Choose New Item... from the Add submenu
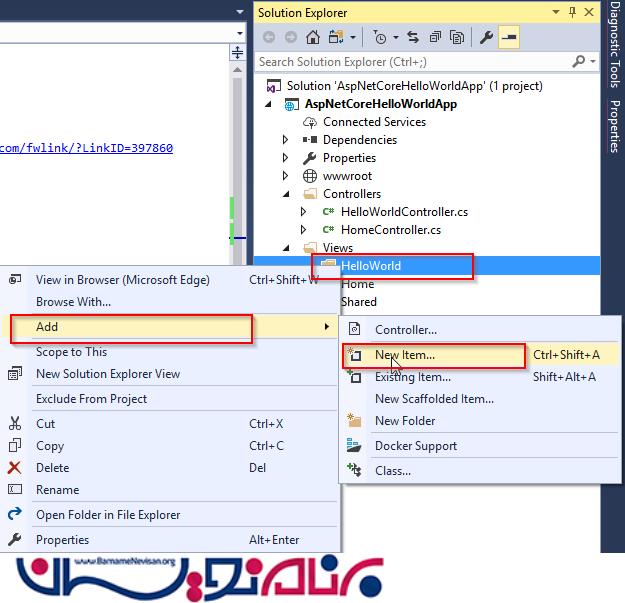The image size is (625, 603). tap(405, 354)
